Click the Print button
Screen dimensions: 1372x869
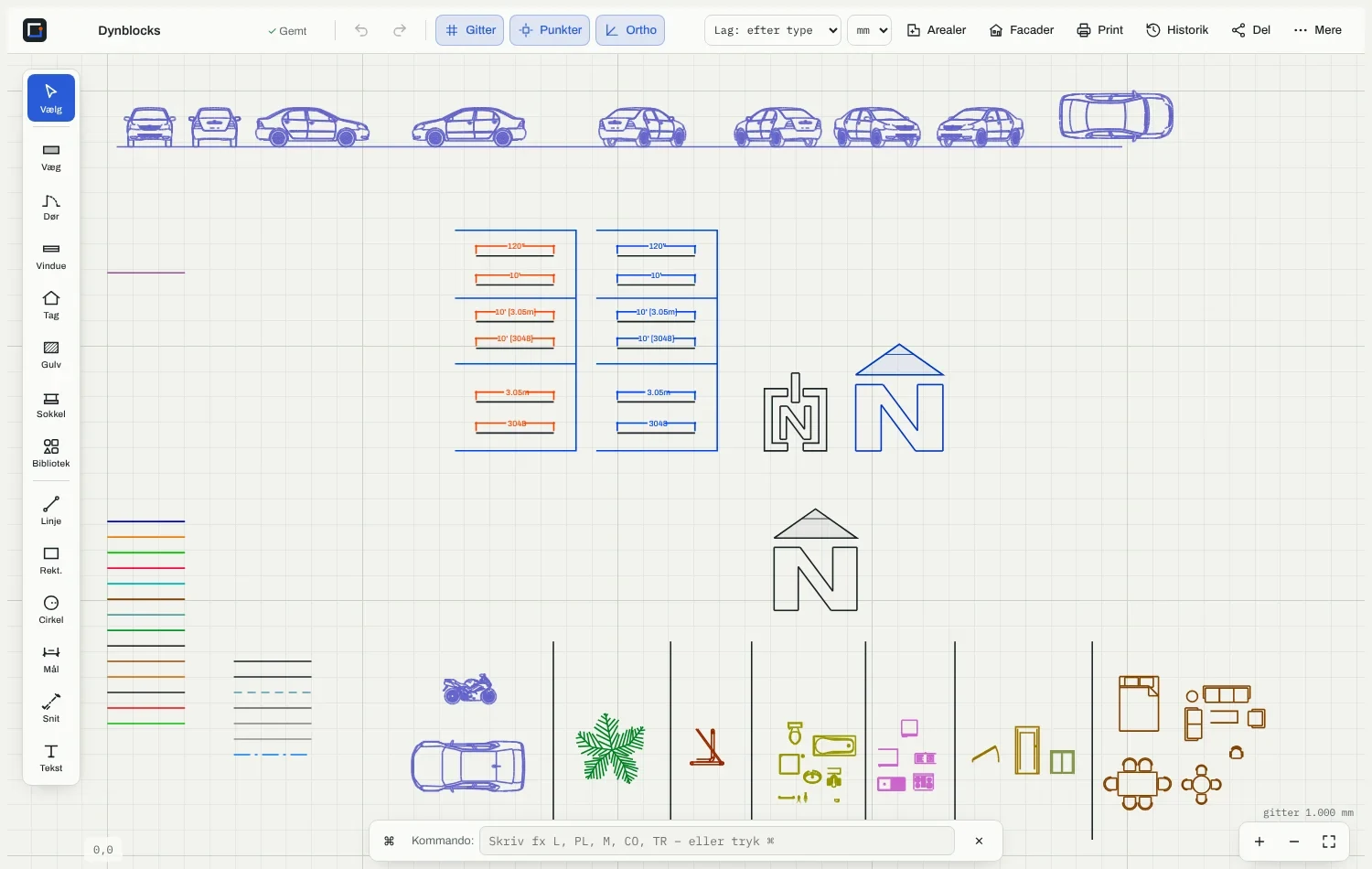point(1099,30)
